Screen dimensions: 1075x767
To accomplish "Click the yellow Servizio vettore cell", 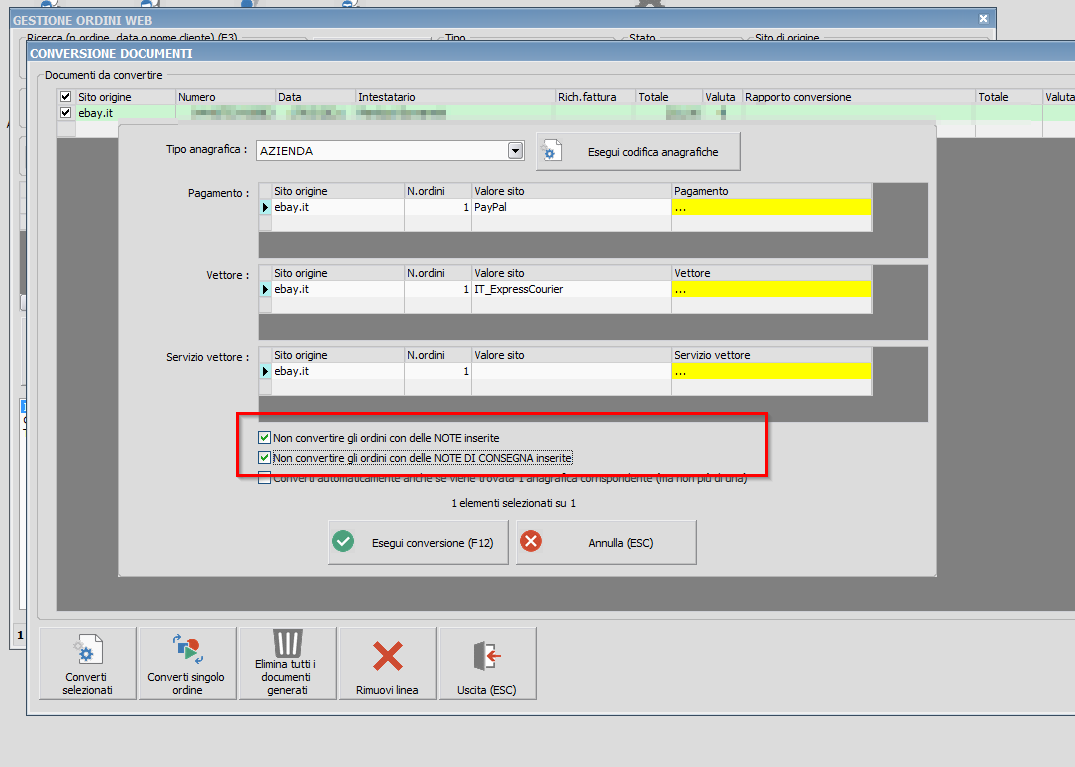I will click(x=771, y=371).
